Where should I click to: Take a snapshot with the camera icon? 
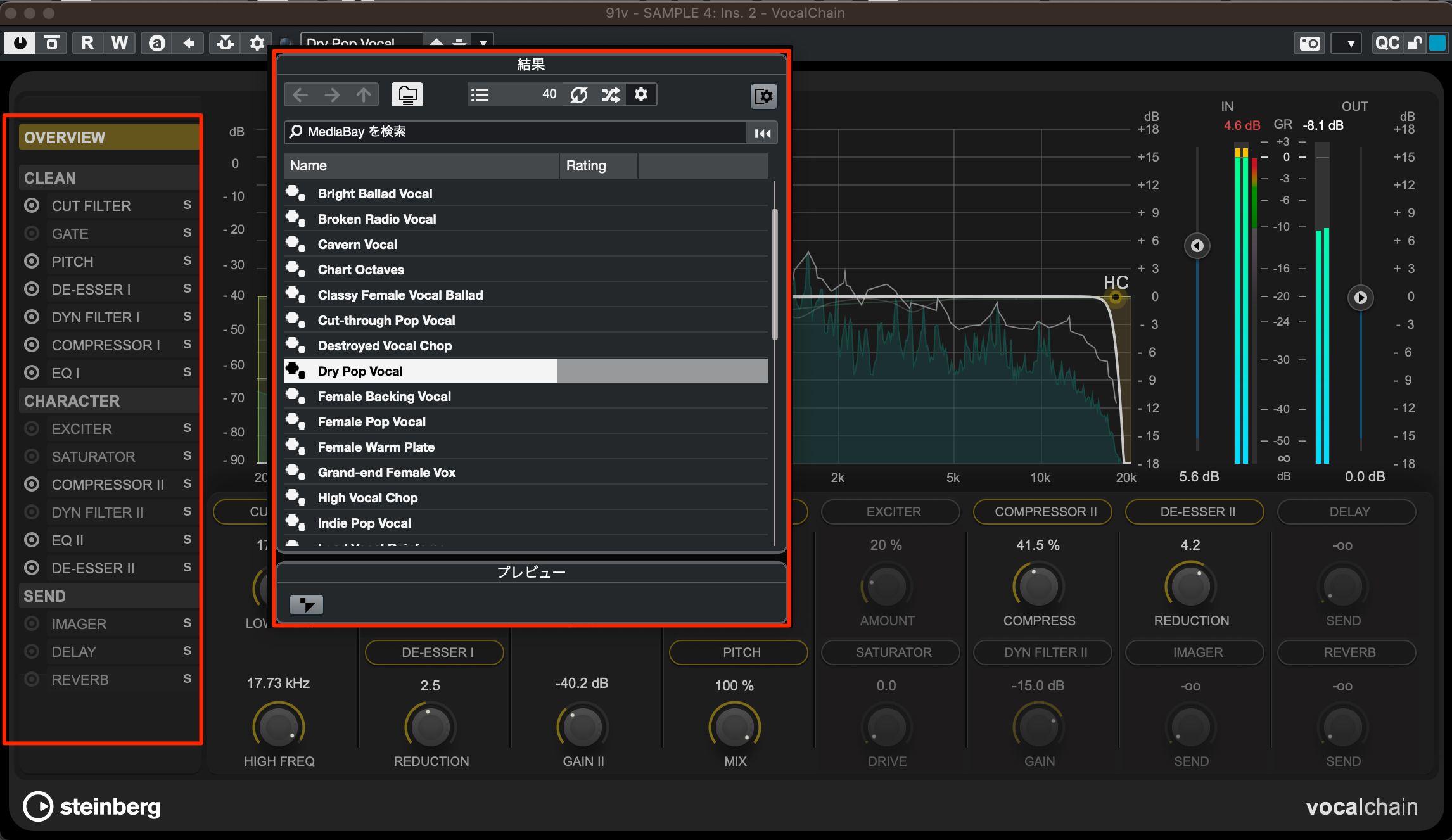1309,42
